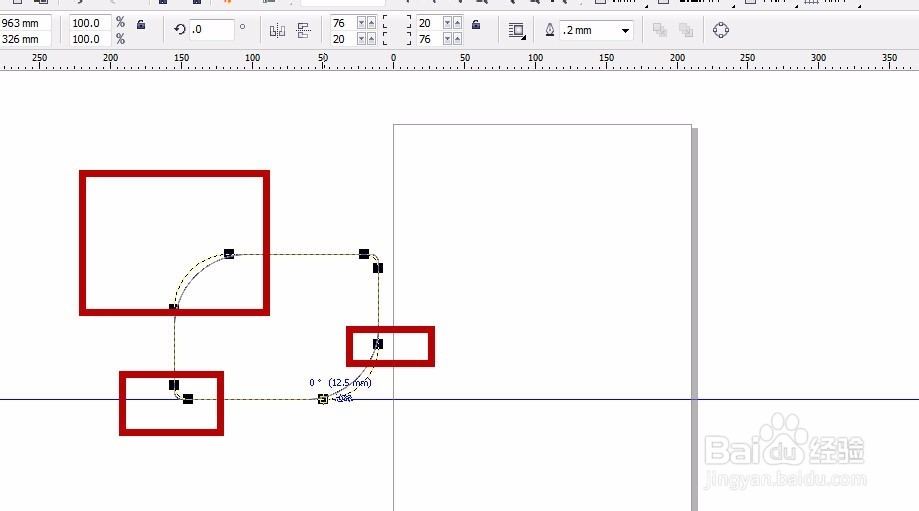The width and height of the screenshot is (919, 511).
Task: Click the top-left corner roundness field 76
Action: 343,23
